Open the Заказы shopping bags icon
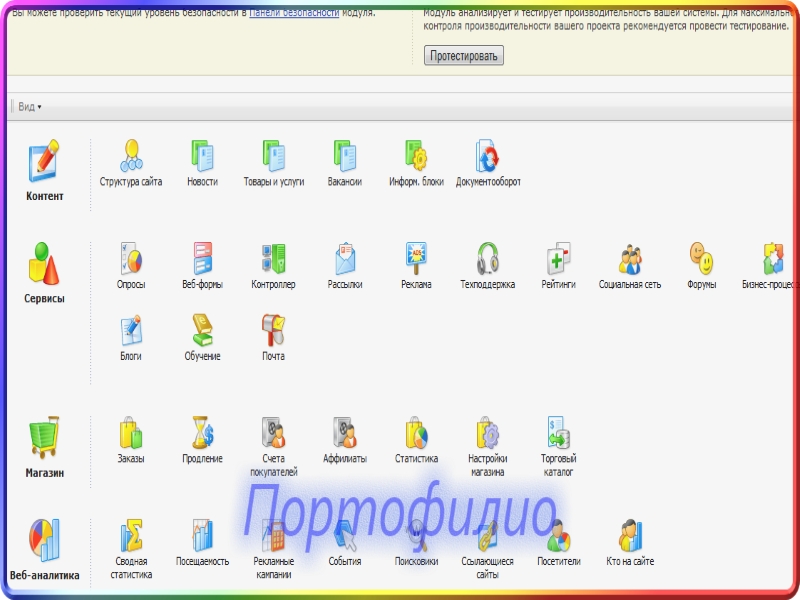Image resolution: width=800 pixels, height=600 pixels. click(131, 433)
